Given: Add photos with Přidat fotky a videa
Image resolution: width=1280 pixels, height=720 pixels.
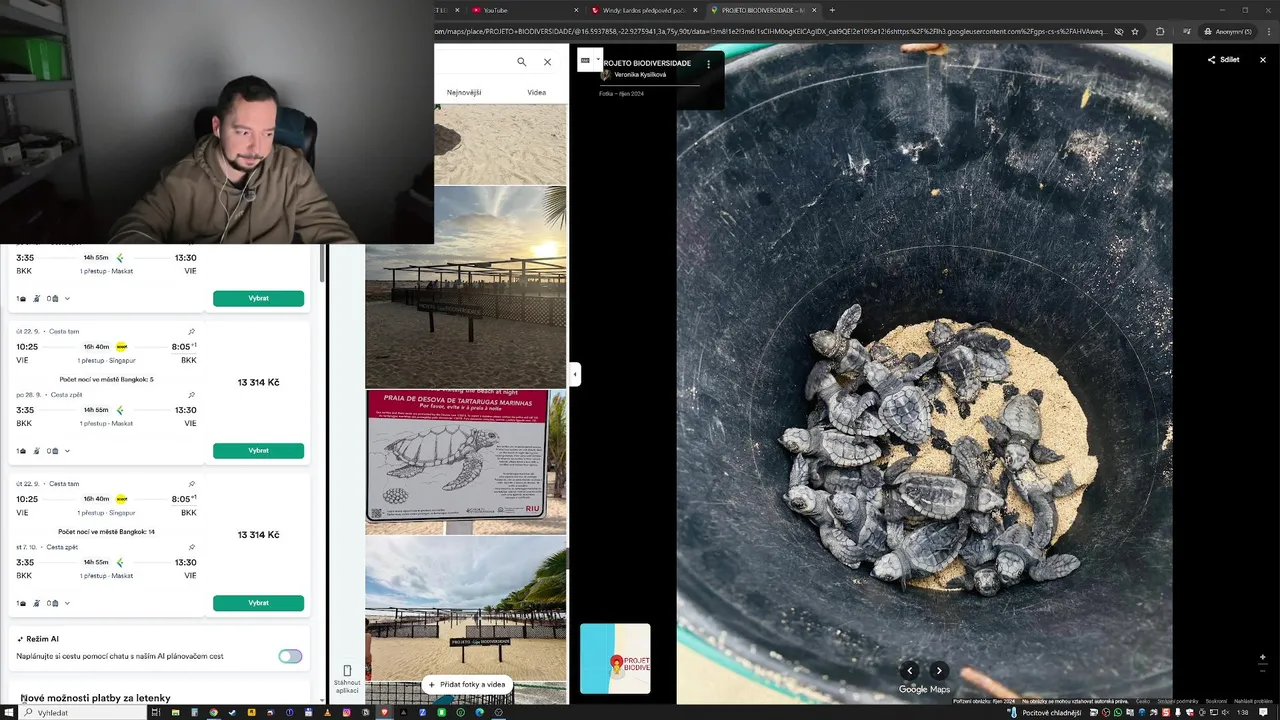Looking at the screenshot, I should [x=467, y=685].
